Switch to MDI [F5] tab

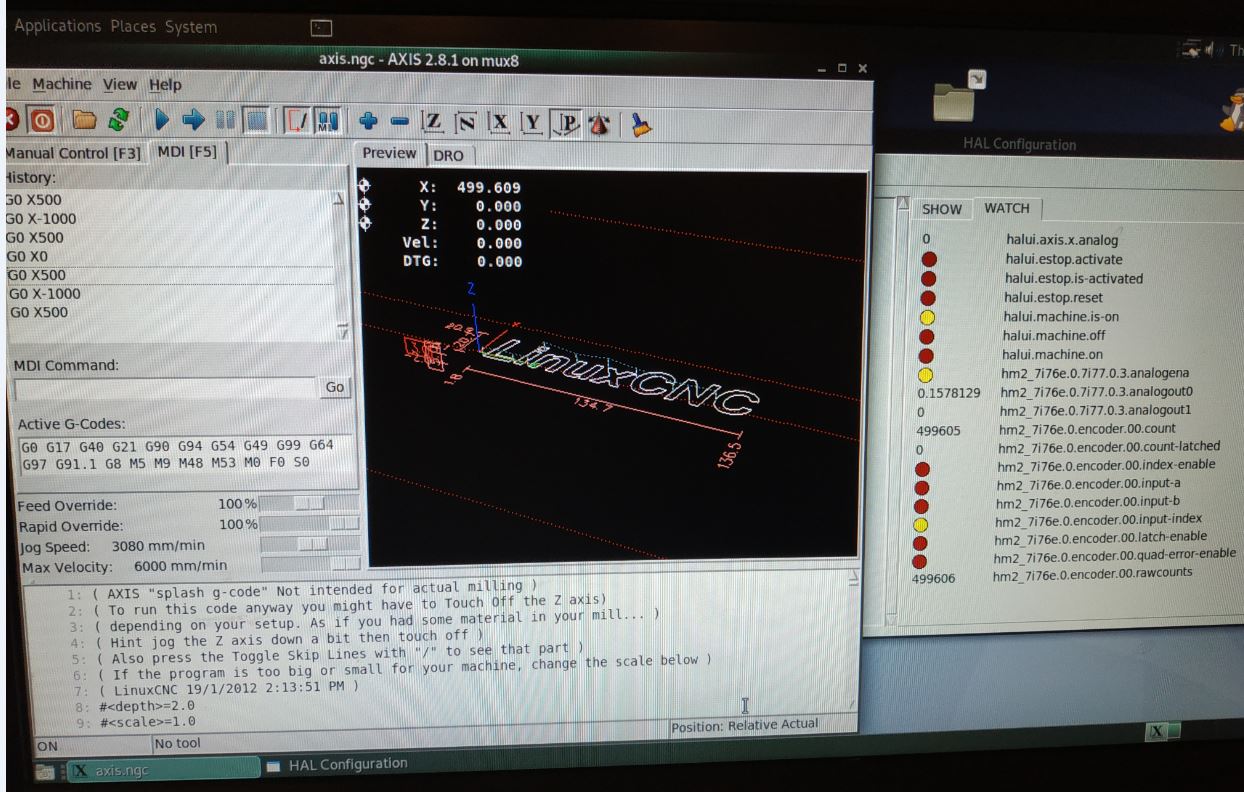pyautogui.click(x=190, y=153)
